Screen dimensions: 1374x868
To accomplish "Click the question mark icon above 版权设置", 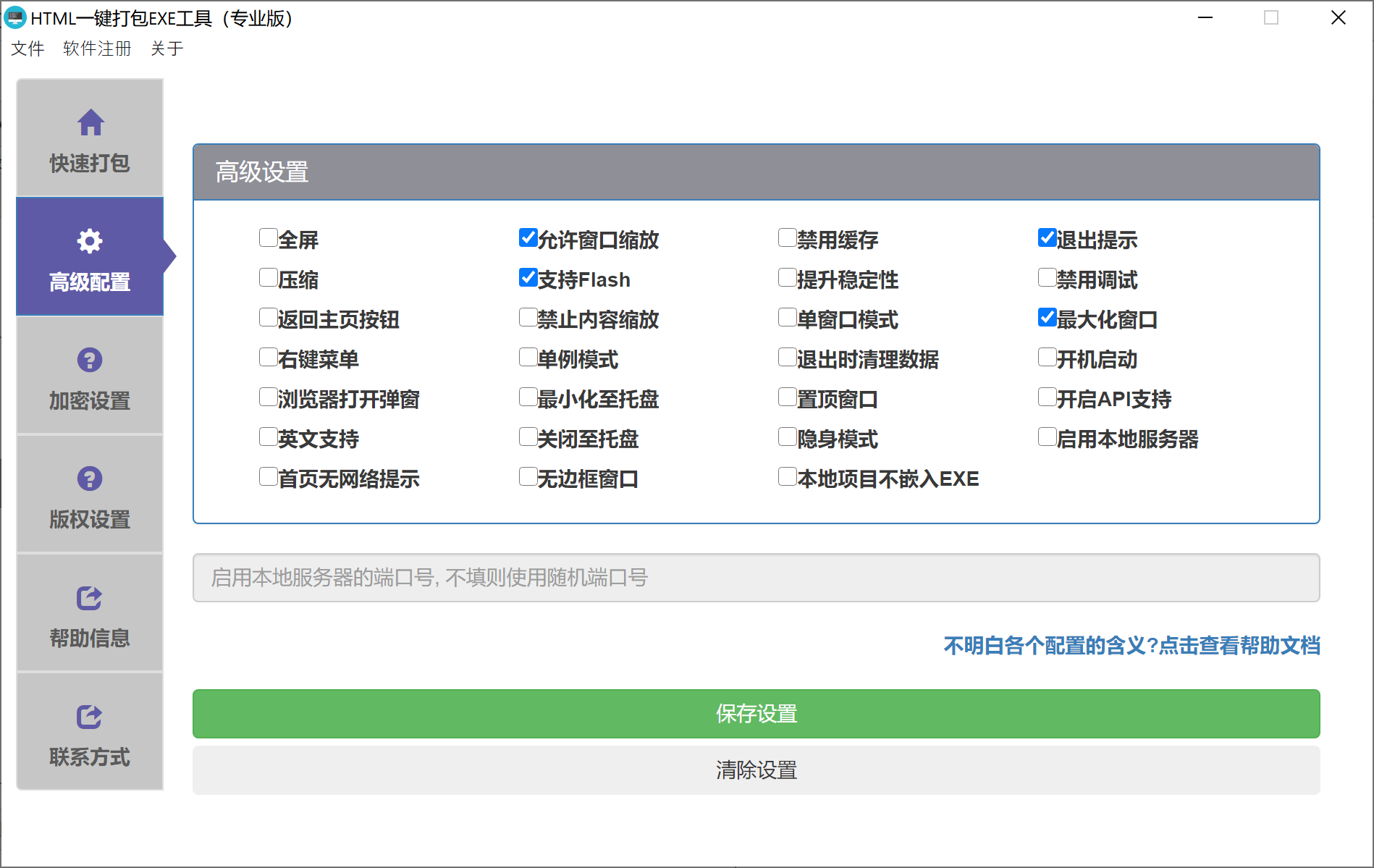I will tap(90, 479).
